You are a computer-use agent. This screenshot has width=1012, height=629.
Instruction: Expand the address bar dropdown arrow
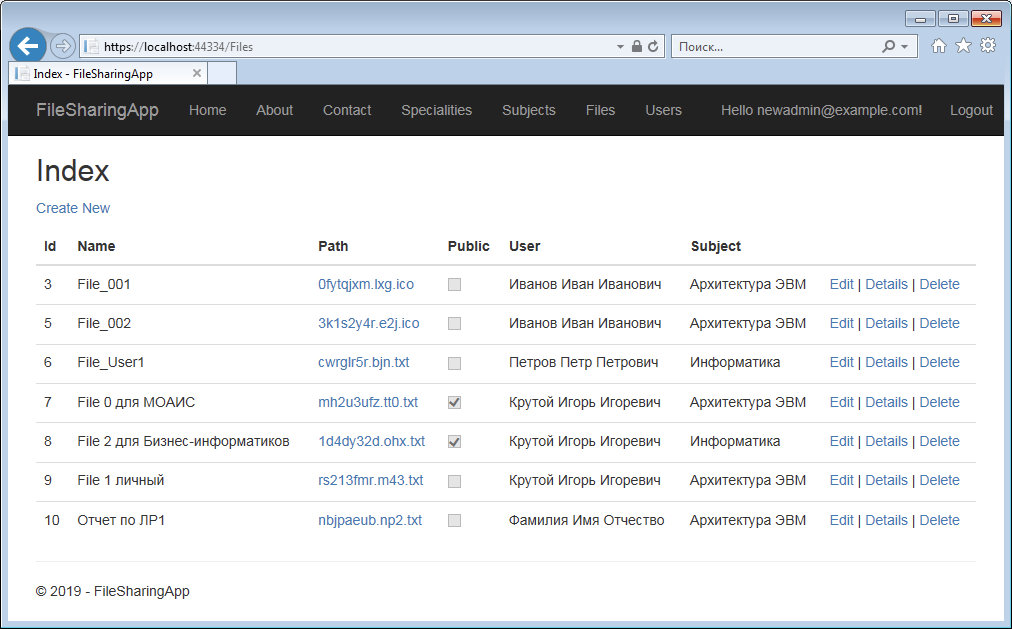click(x=620, y=45)
